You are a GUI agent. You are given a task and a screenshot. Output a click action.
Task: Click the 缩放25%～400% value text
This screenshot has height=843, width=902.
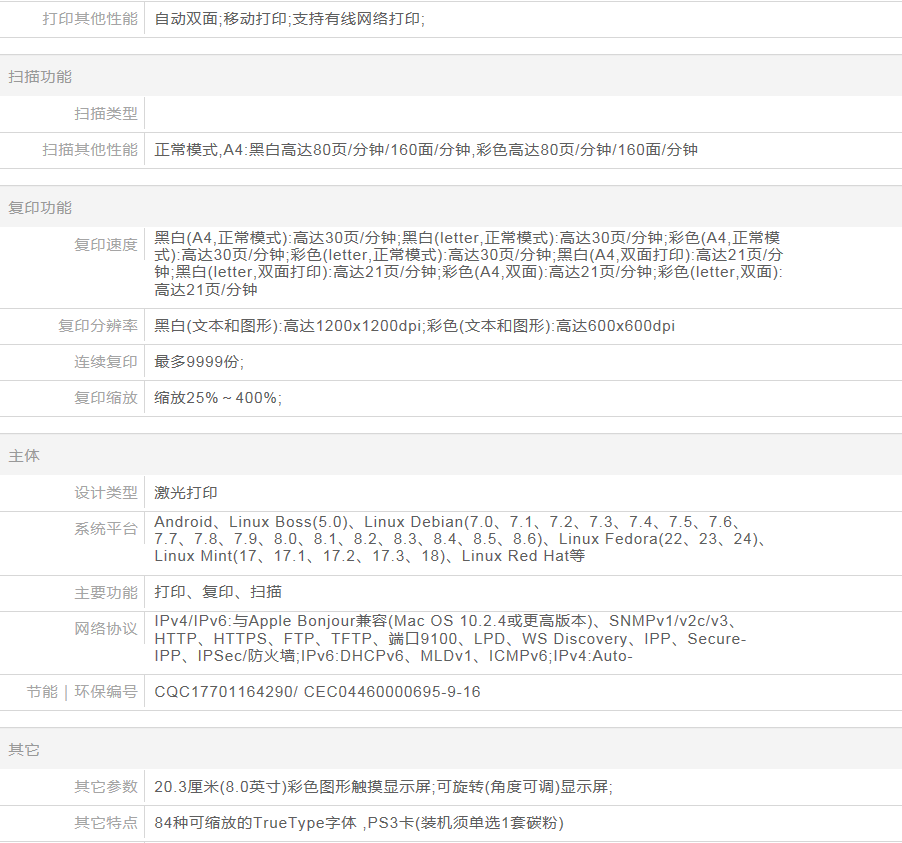218,398
